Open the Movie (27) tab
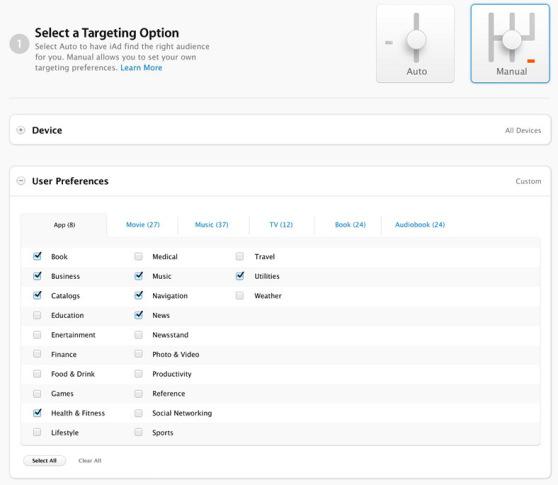Image resolution: width=558 pixels, height=485 pixels. 143,225
